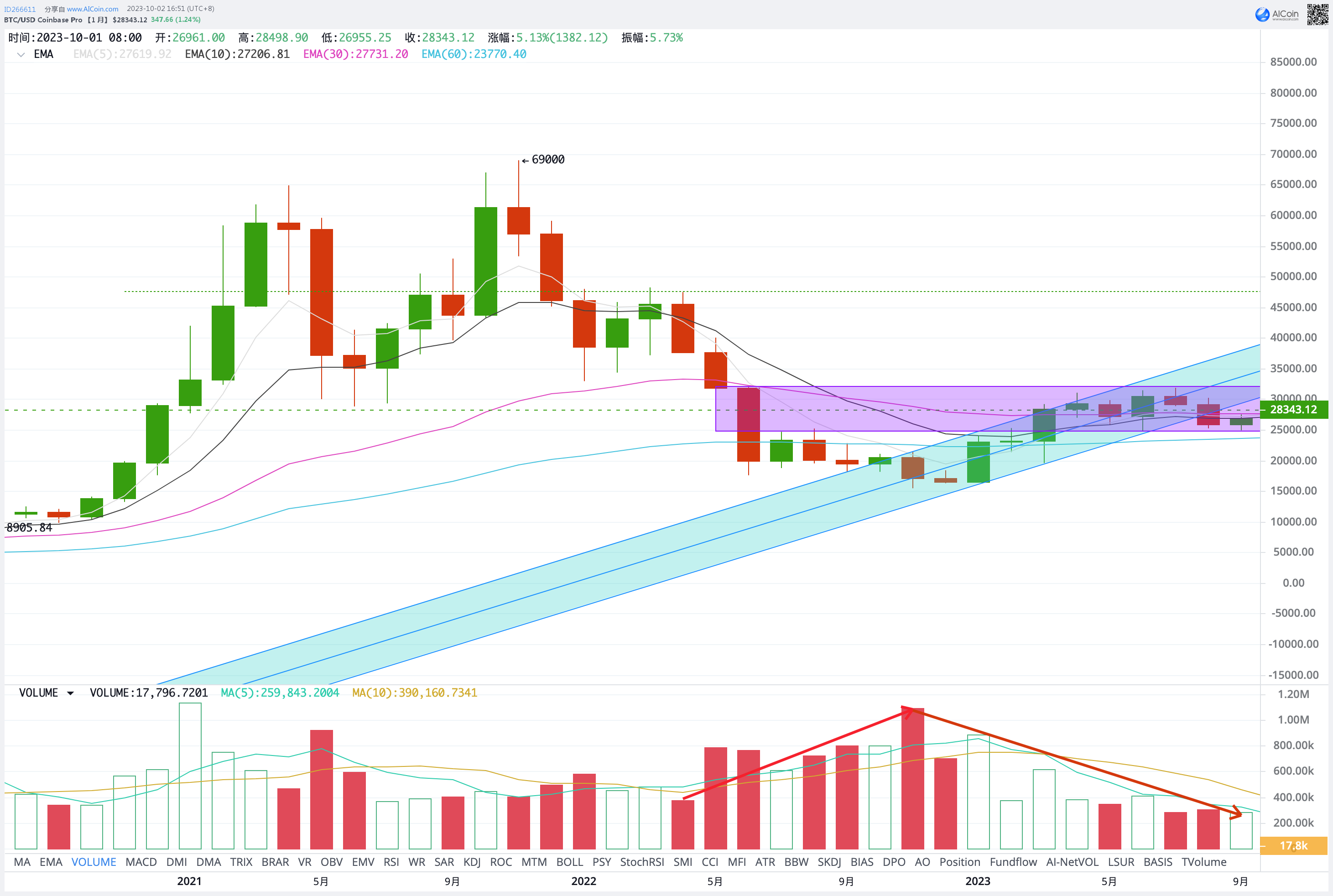This screenshot has height=896, width=1333.
Task: Choose the BOLL indicator tab
Action: tap(569, 862)
